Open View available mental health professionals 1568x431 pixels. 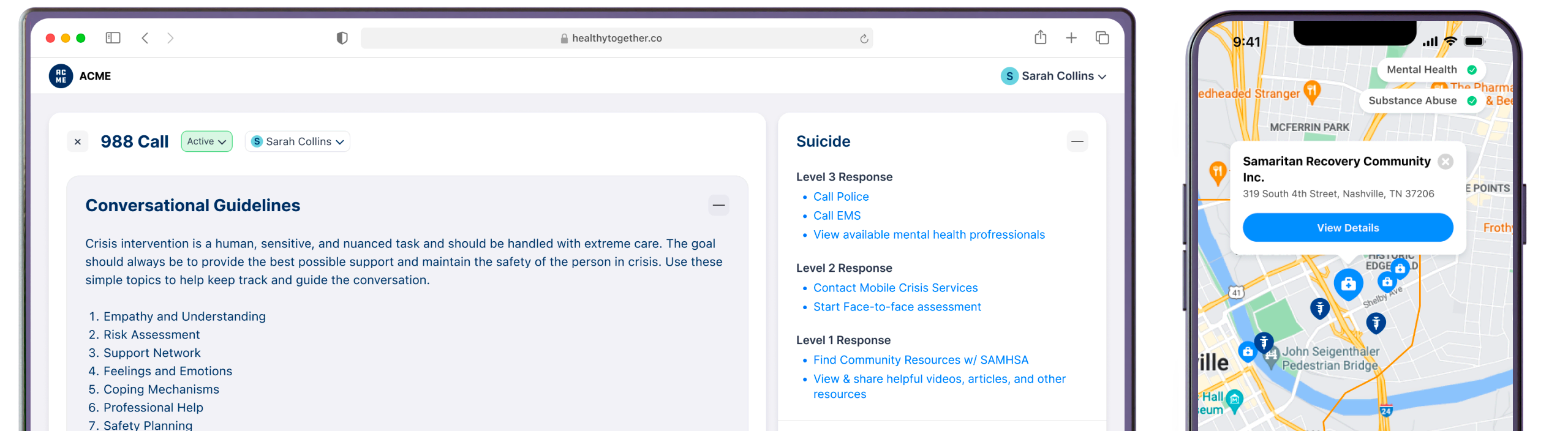pyautogui.click(x=929, y=234)
